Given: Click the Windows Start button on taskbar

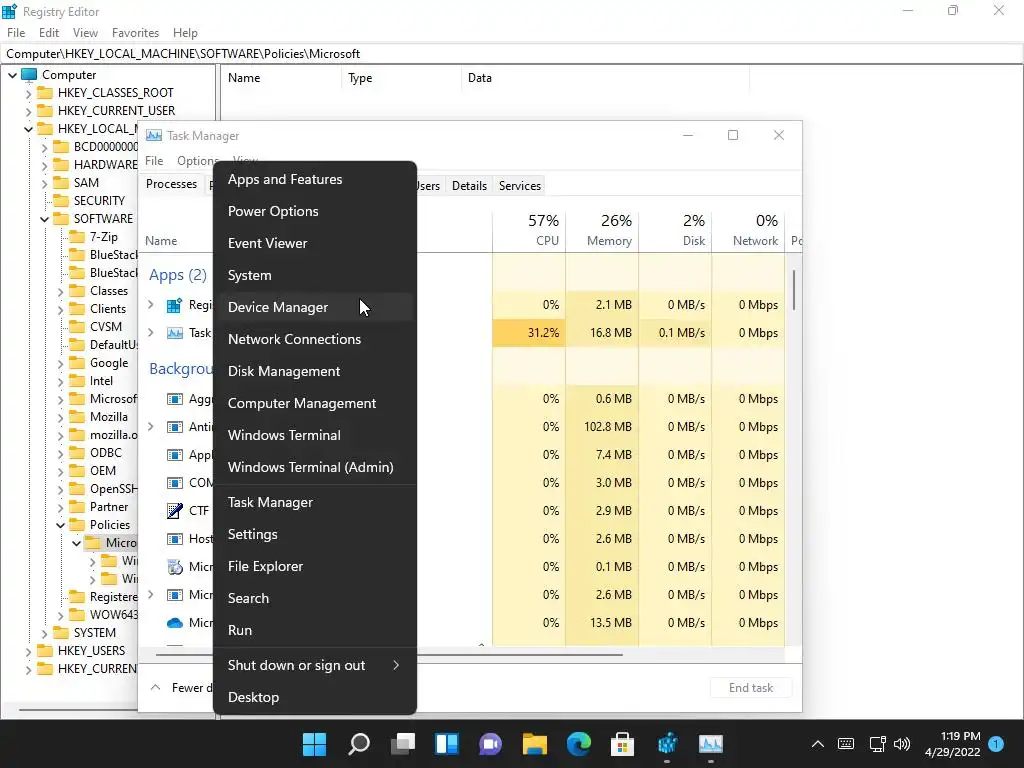Looking at the screenshot, I should (314, 743).
